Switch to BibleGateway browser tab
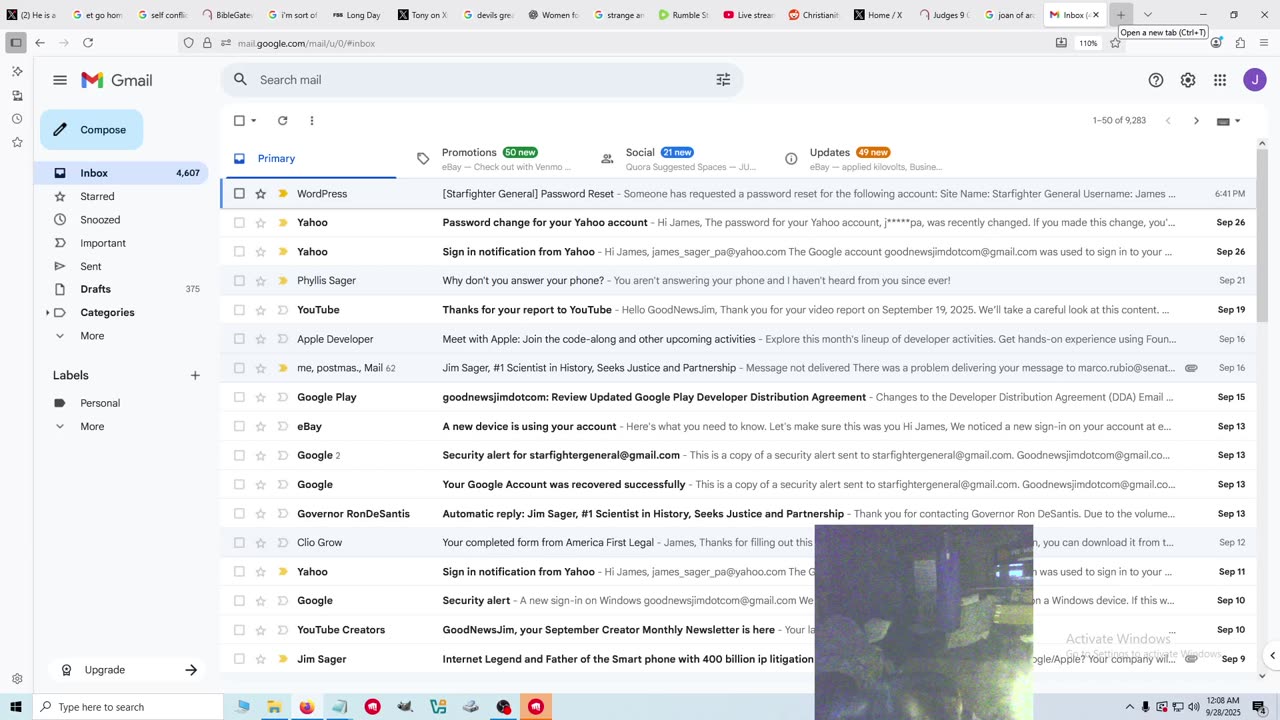 [228, 15]
